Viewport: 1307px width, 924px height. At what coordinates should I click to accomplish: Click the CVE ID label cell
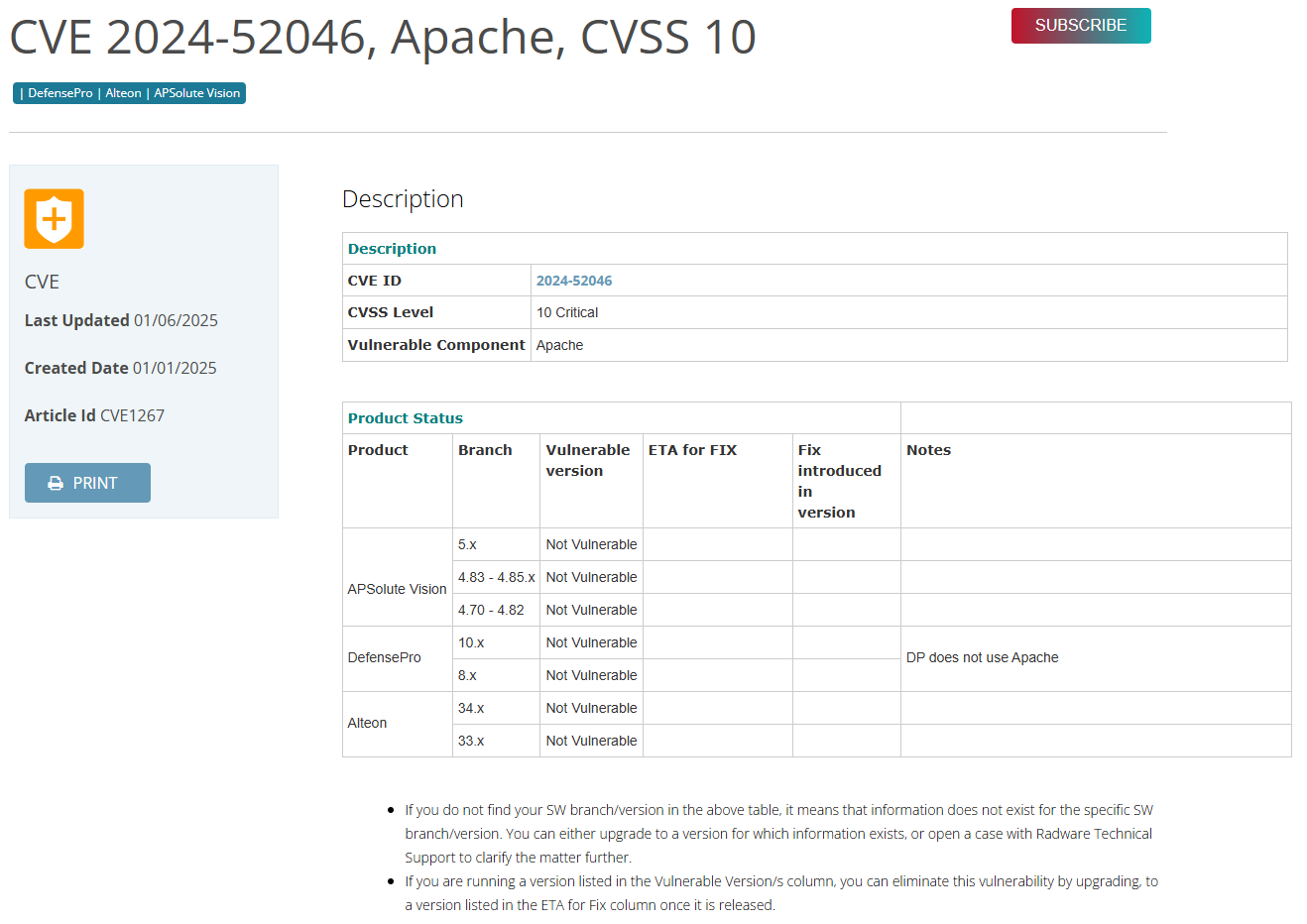436,281
